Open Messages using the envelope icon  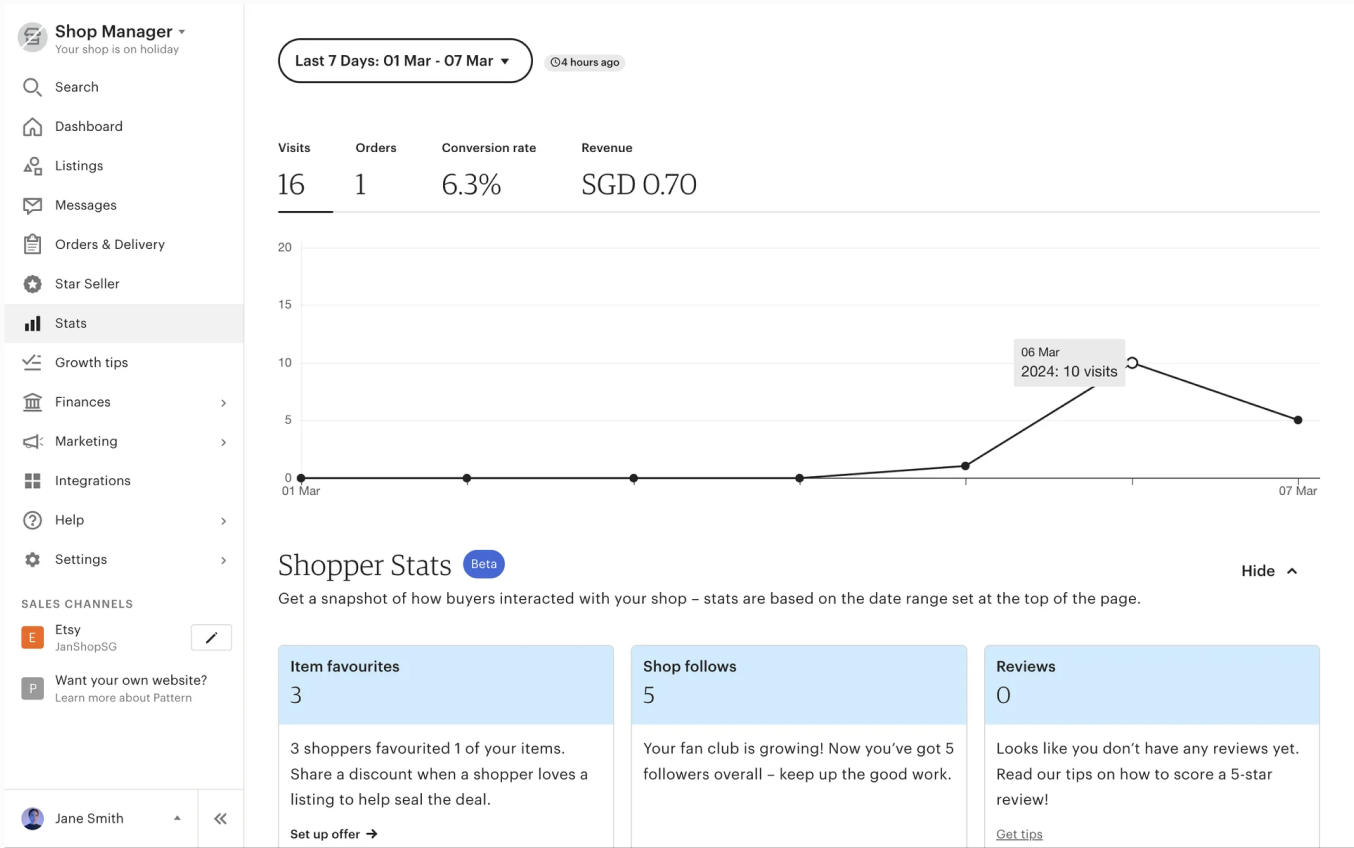point(33,205)
